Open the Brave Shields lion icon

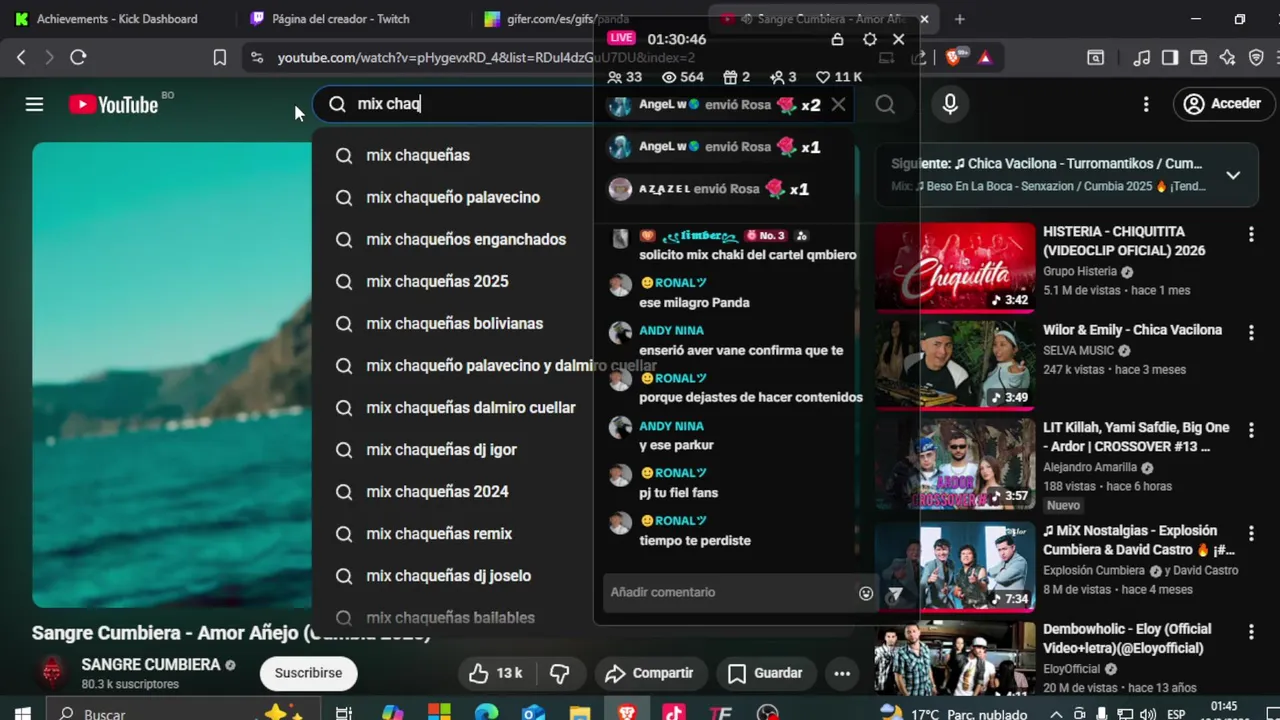pyautogui.click(x=953, y=58)
